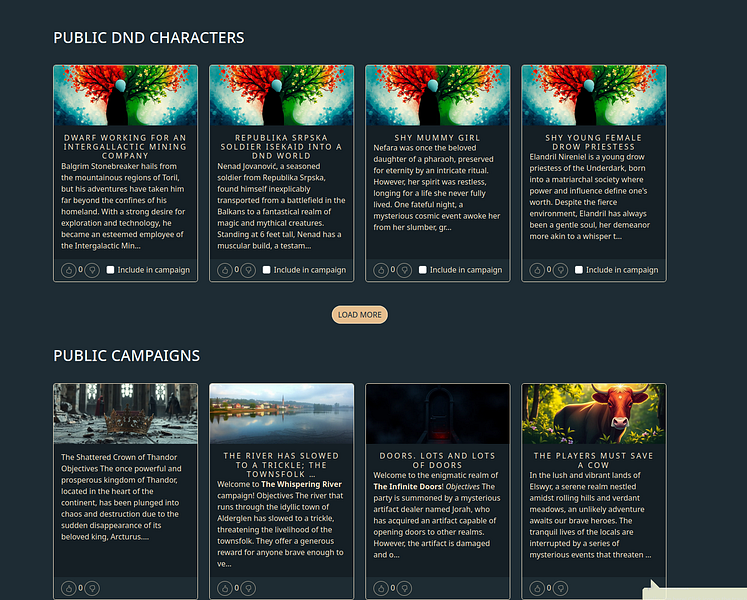The image size is (747, 600).
Task: Click the Load More button
Action: (360, 315)
